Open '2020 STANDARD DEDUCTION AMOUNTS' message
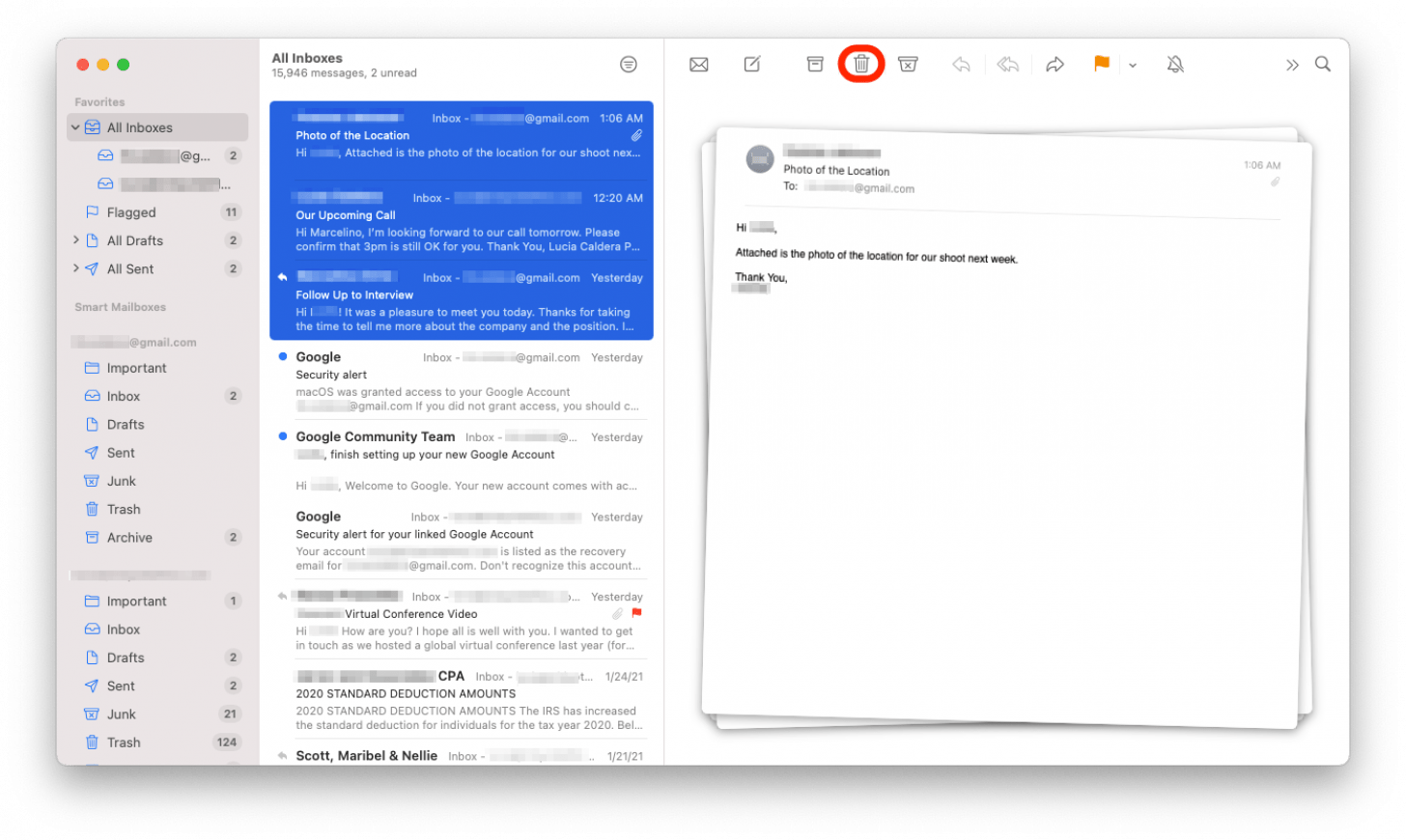 [x=462, y=700]
